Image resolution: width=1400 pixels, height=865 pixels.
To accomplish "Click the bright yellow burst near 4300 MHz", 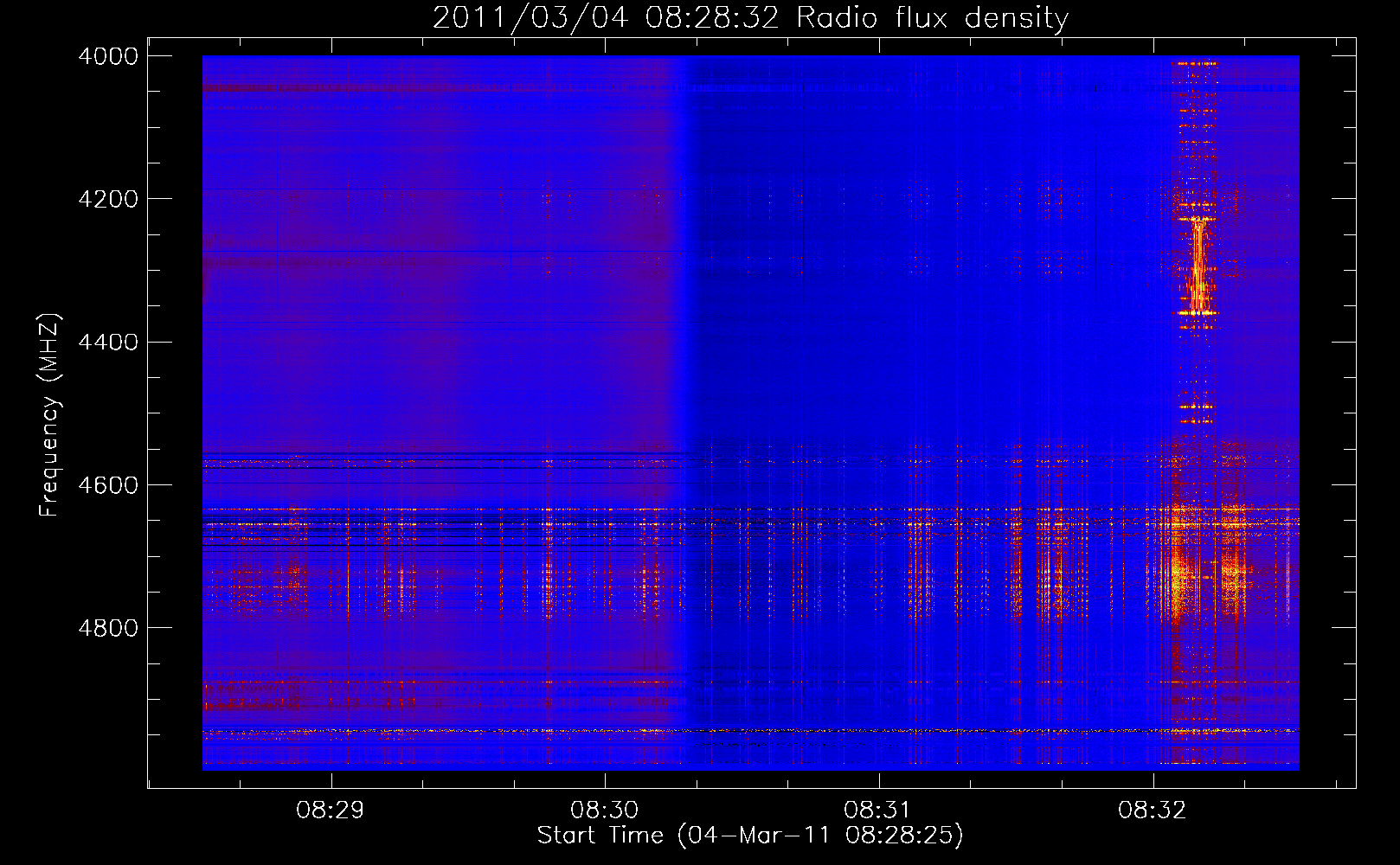I will 1198,266.
